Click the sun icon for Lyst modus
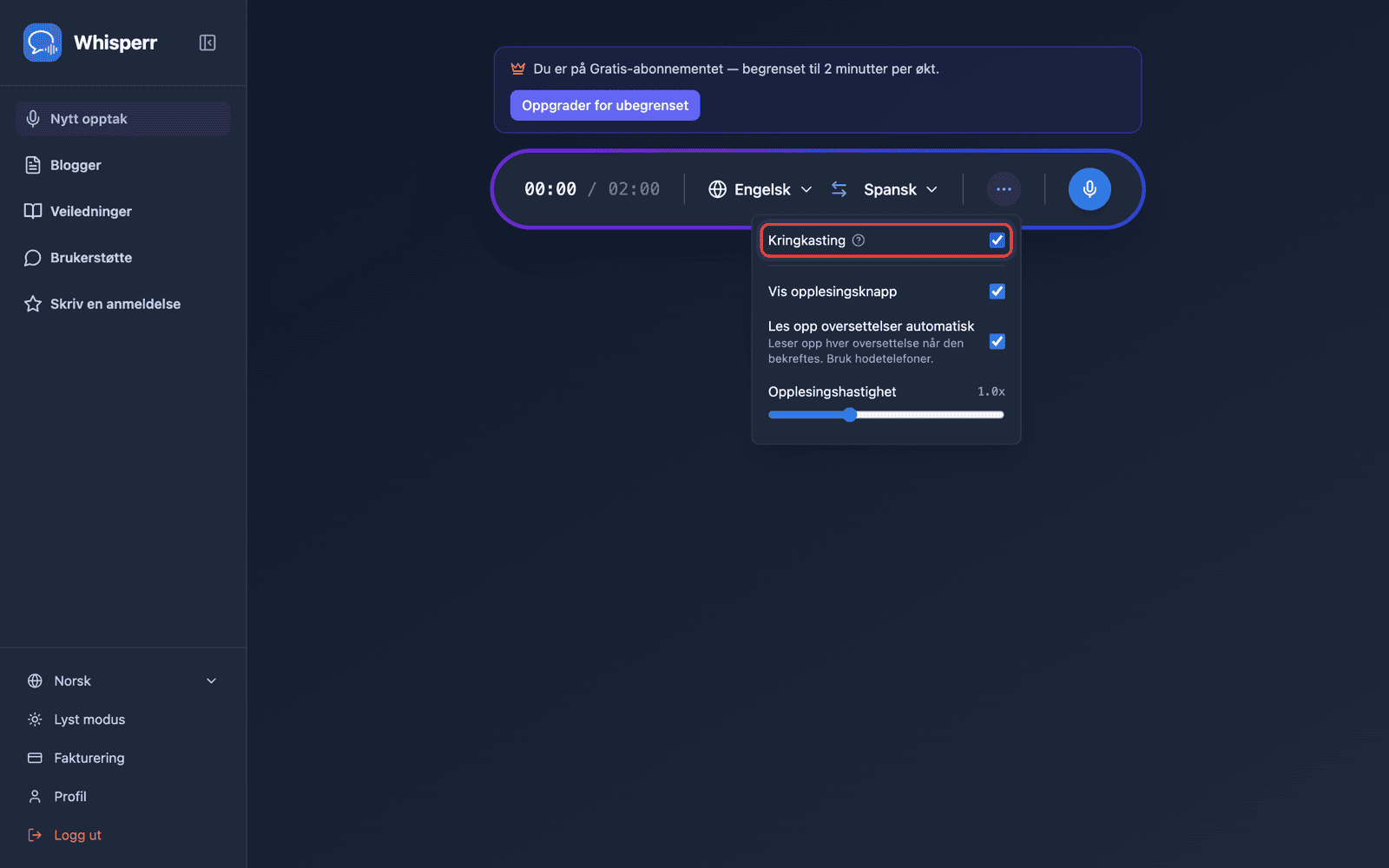 (x=35, y=720)
